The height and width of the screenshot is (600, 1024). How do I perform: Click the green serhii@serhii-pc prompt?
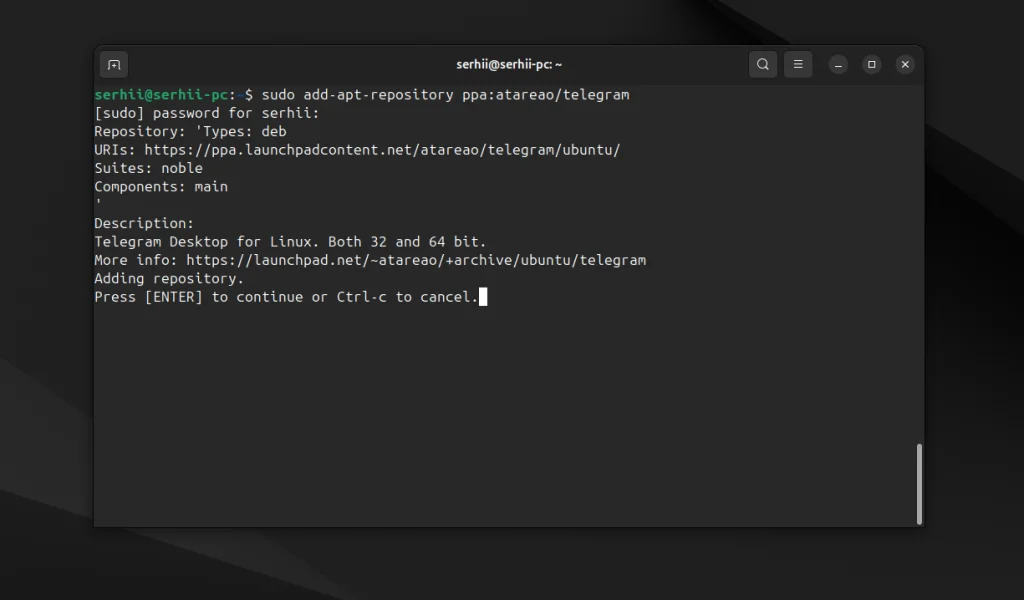click(161, 95)
